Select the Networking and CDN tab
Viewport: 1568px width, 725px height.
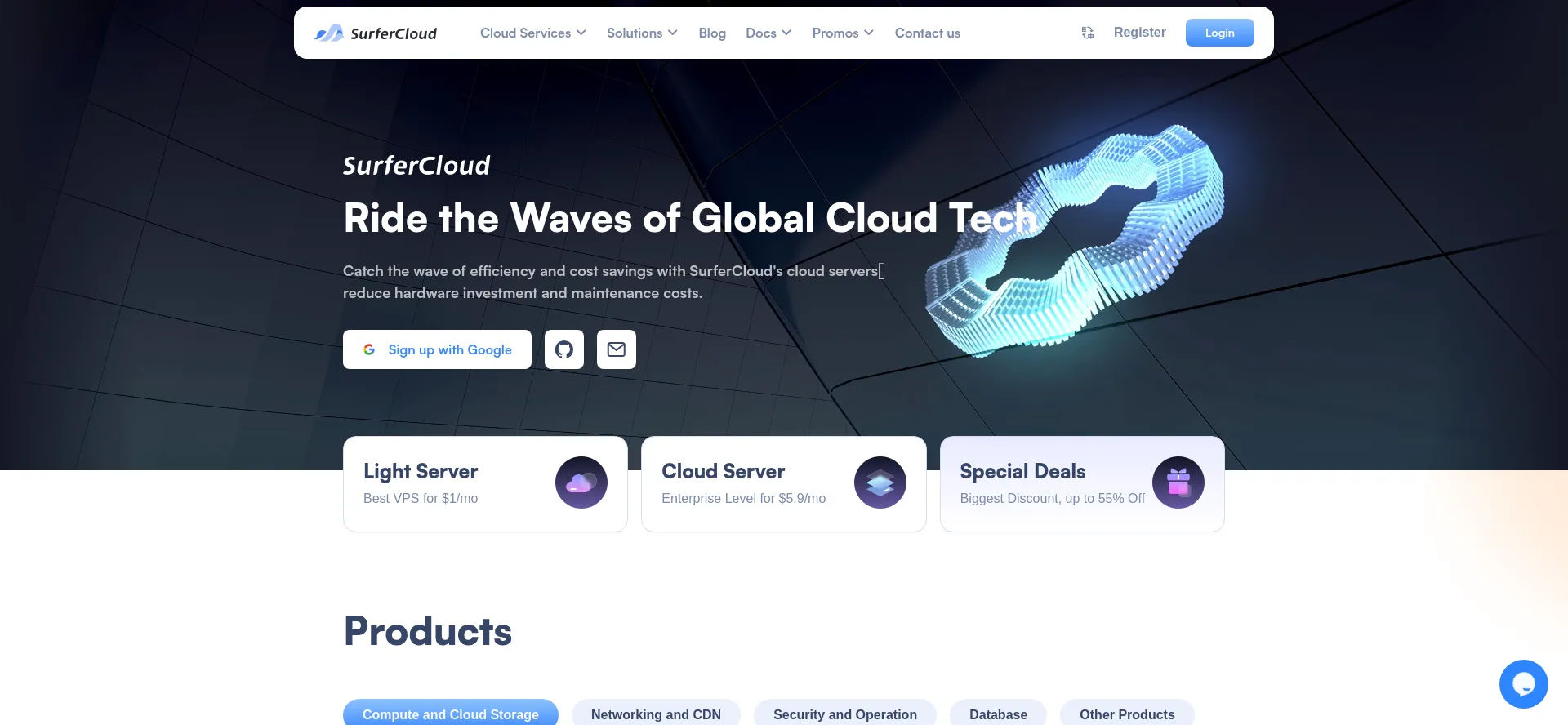(x=656, y=714)
